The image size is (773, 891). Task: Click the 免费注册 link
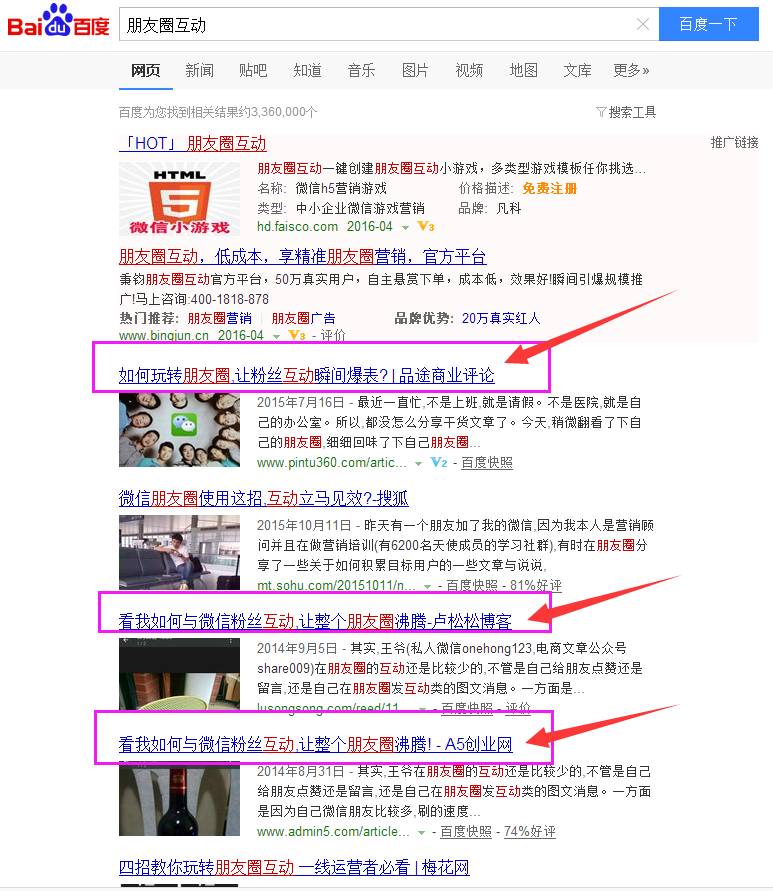click(550, 189)
